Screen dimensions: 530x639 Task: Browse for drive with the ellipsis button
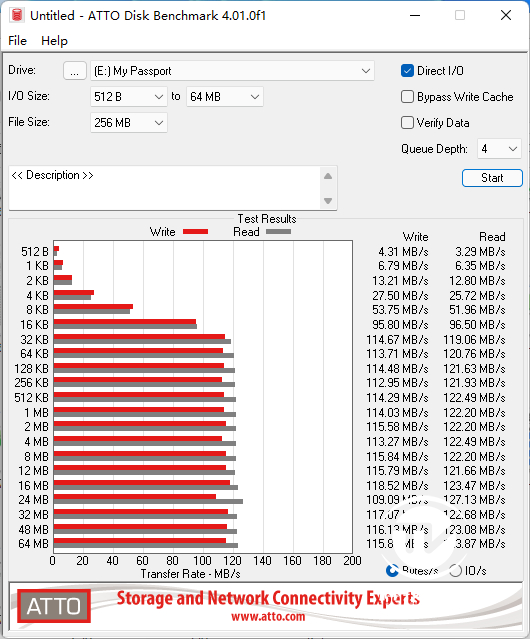[x=75, y=71]
